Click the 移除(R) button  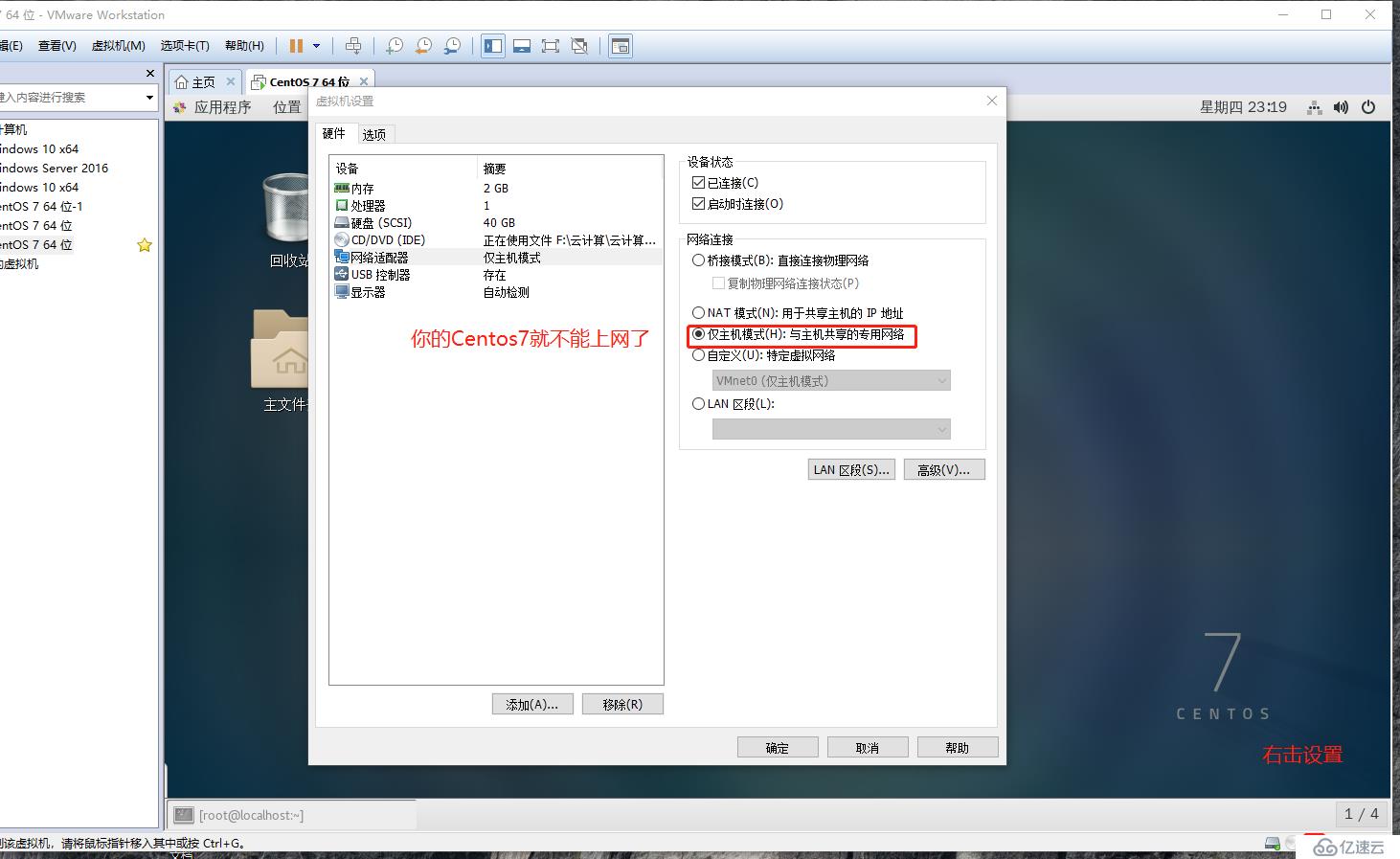pos(622,705)
